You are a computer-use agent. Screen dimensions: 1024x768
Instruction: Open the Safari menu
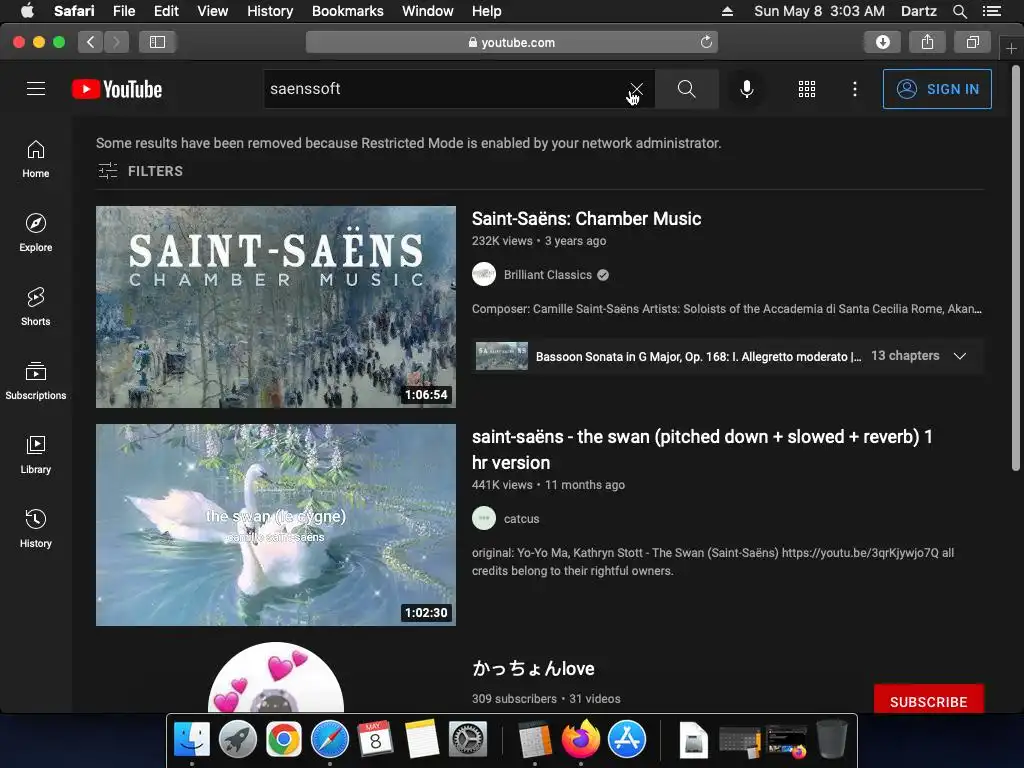click(74, 11)
